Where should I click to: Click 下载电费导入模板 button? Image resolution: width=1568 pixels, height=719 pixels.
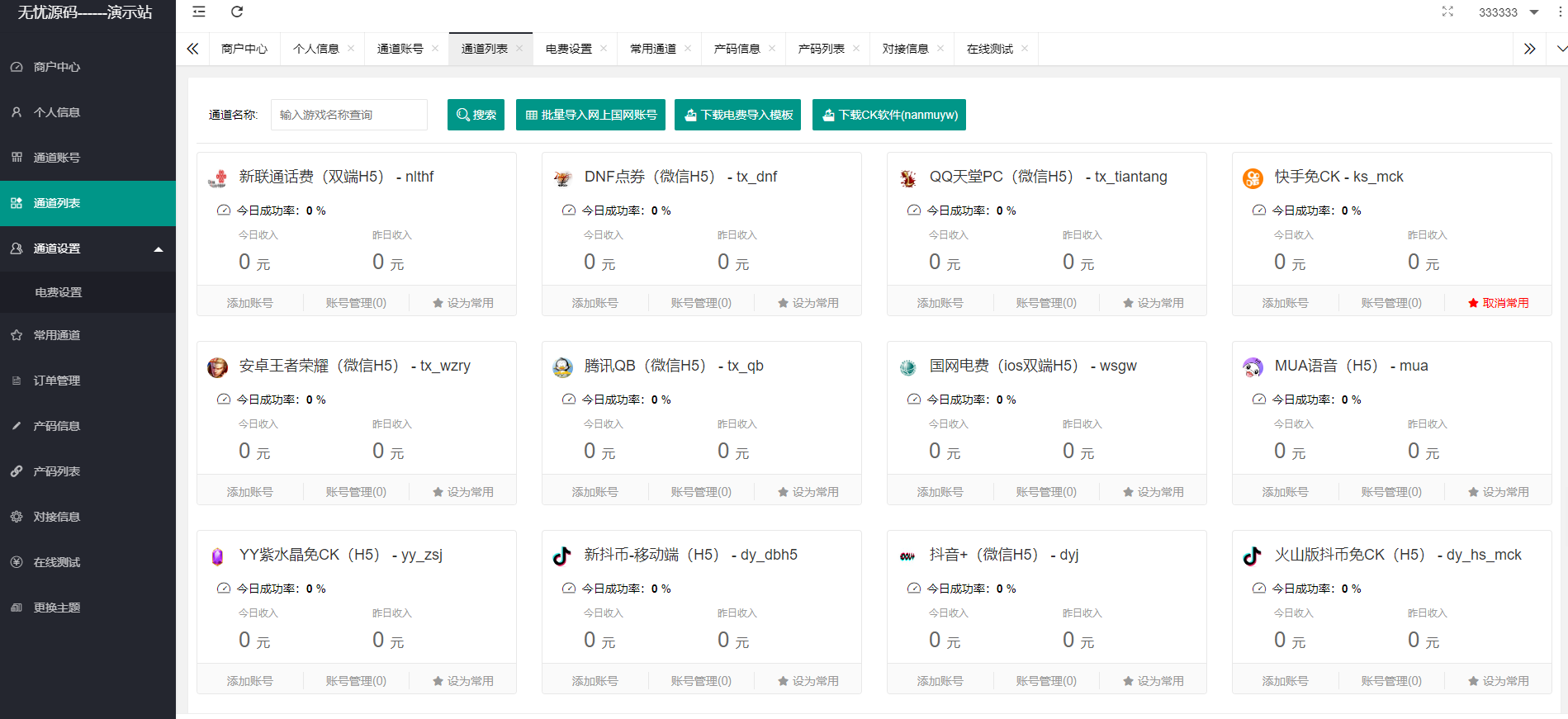click(x=738, y=115)
